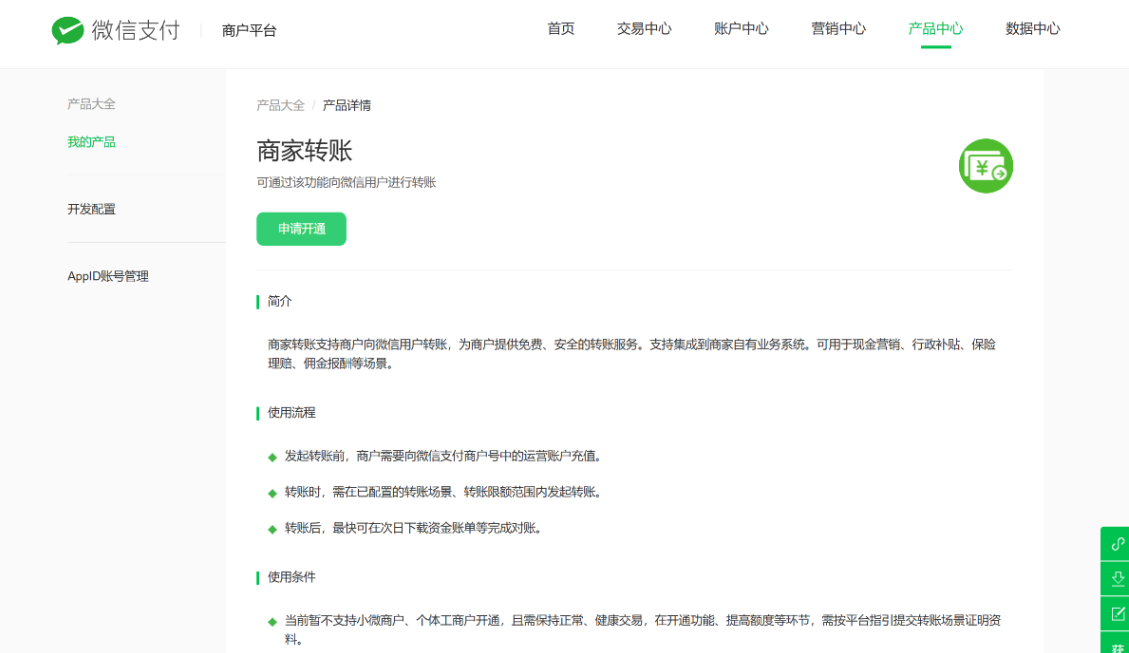Click the 商户平台 header text
The image size is (1129, 653).
tap(249, 31)
